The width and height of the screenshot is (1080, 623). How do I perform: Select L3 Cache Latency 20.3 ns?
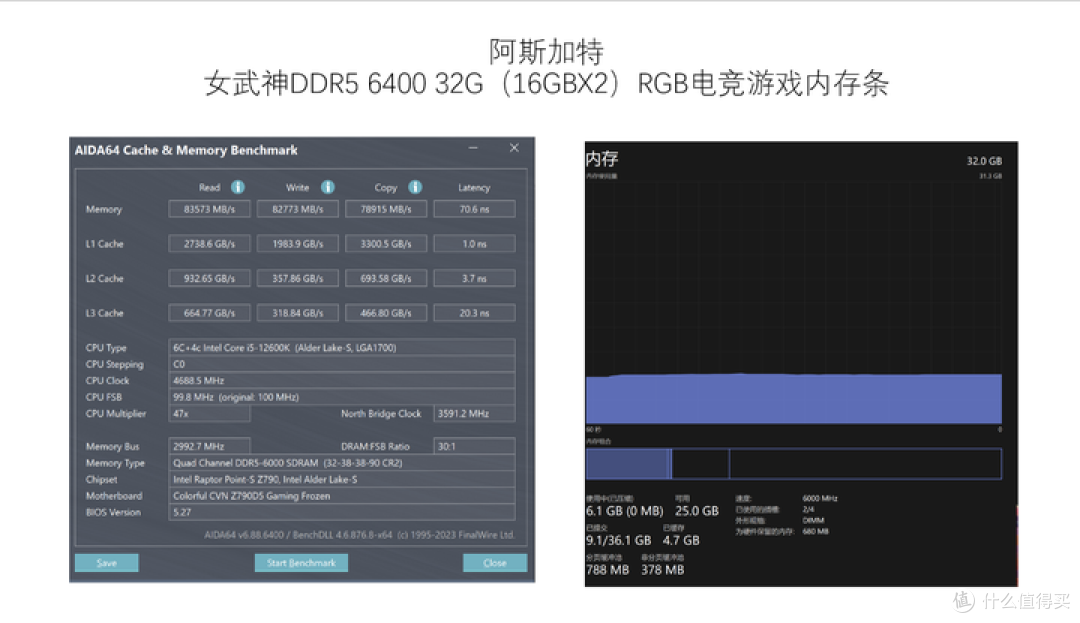475,313
